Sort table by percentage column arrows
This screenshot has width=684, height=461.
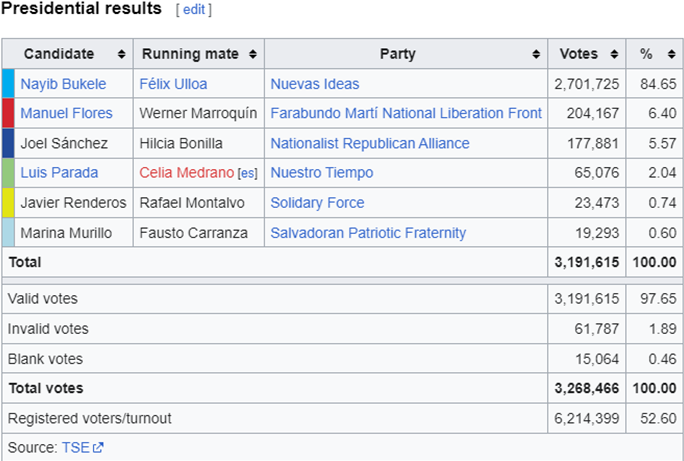pos(671,54)
